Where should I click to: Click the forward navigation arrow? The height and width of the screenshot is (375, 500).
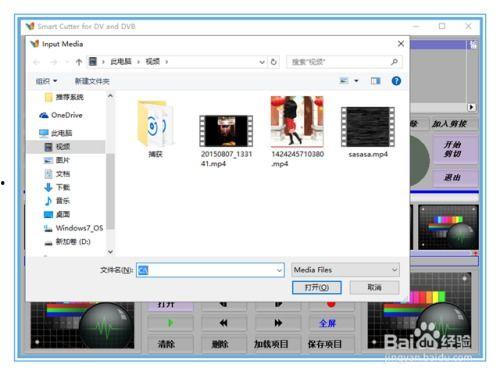tap(54, 62)
